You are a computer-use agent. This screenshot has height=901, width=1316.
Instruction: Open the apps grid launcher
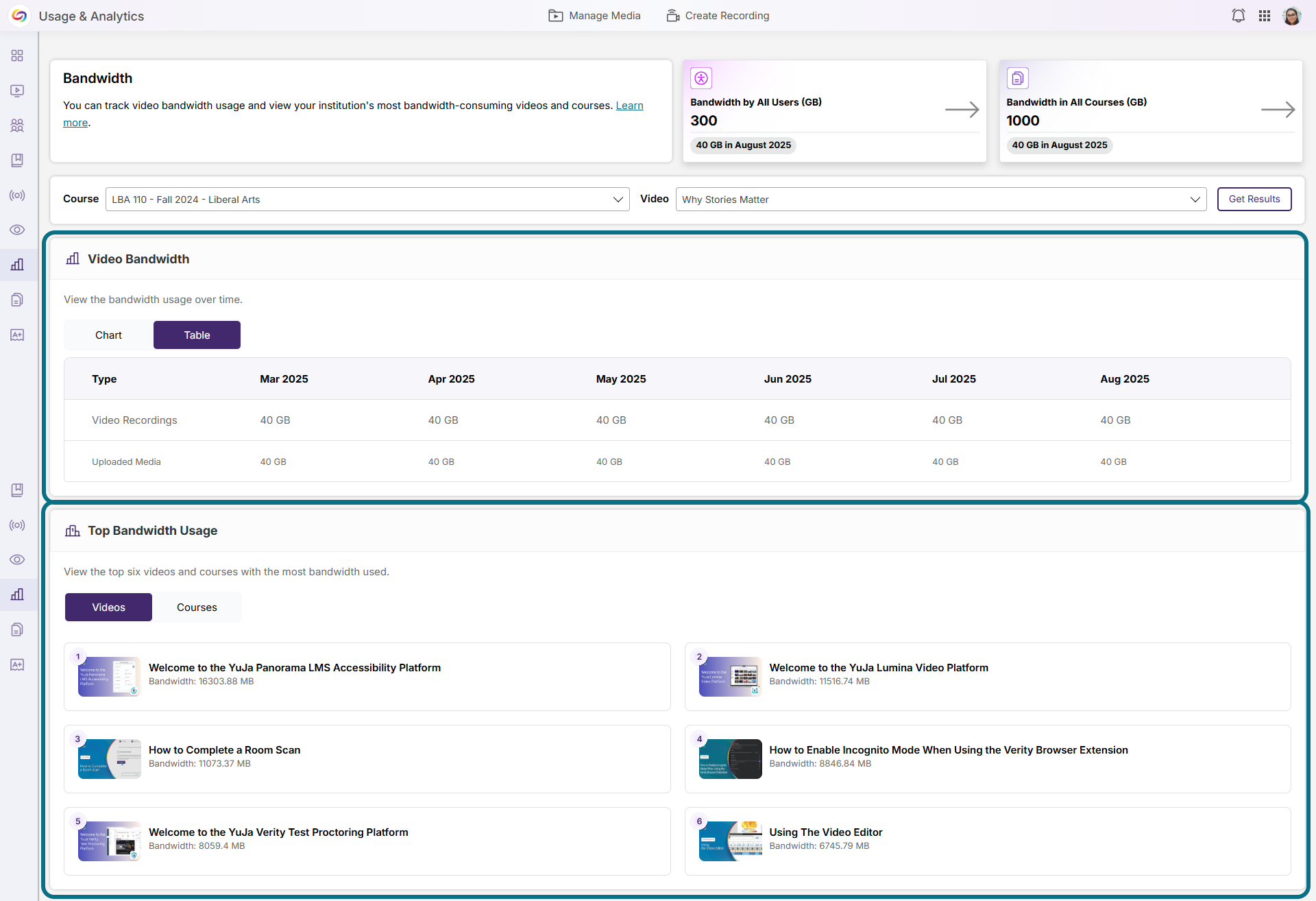tap(1265, 16)
